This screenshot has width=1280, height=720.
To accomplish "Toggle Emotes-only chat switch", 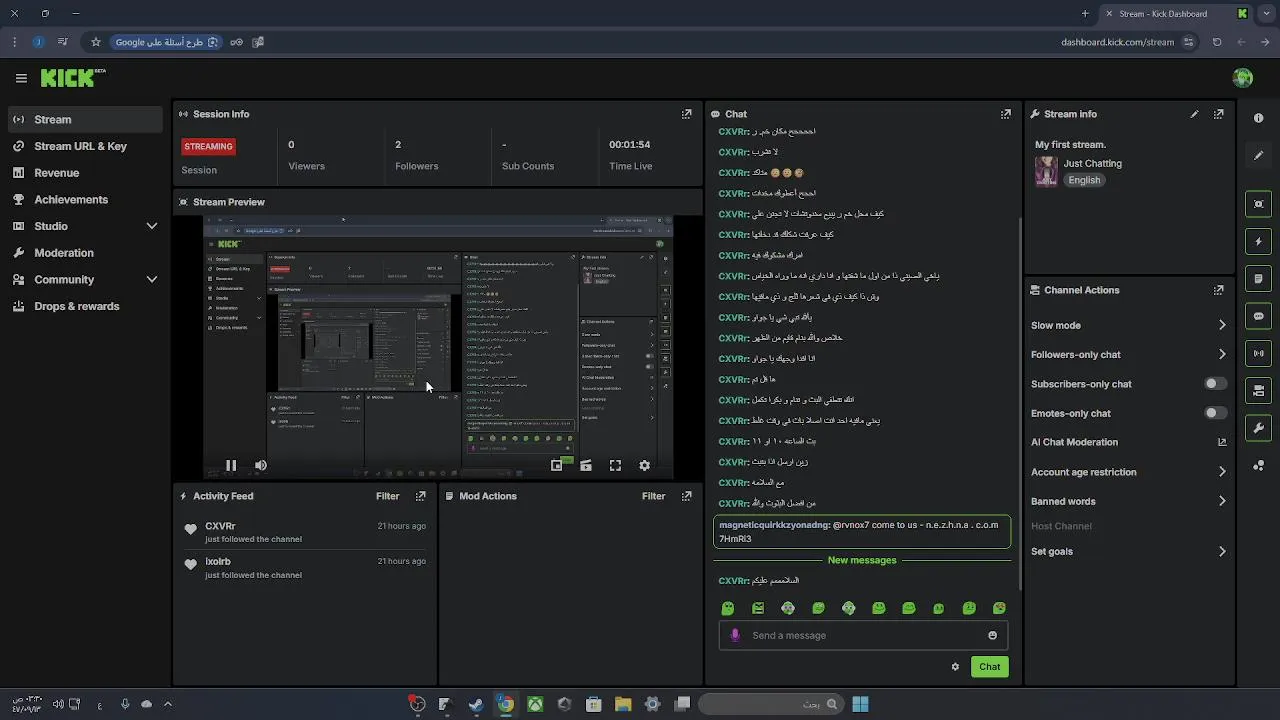I will (1215, 413).
